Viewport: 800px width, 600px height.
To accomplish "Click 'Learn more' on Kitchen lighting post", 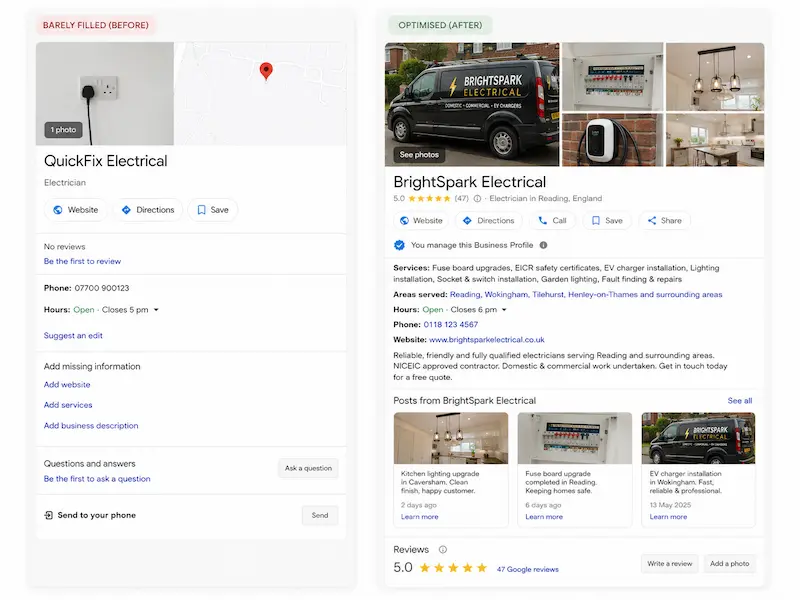I will tap(419, 517).
